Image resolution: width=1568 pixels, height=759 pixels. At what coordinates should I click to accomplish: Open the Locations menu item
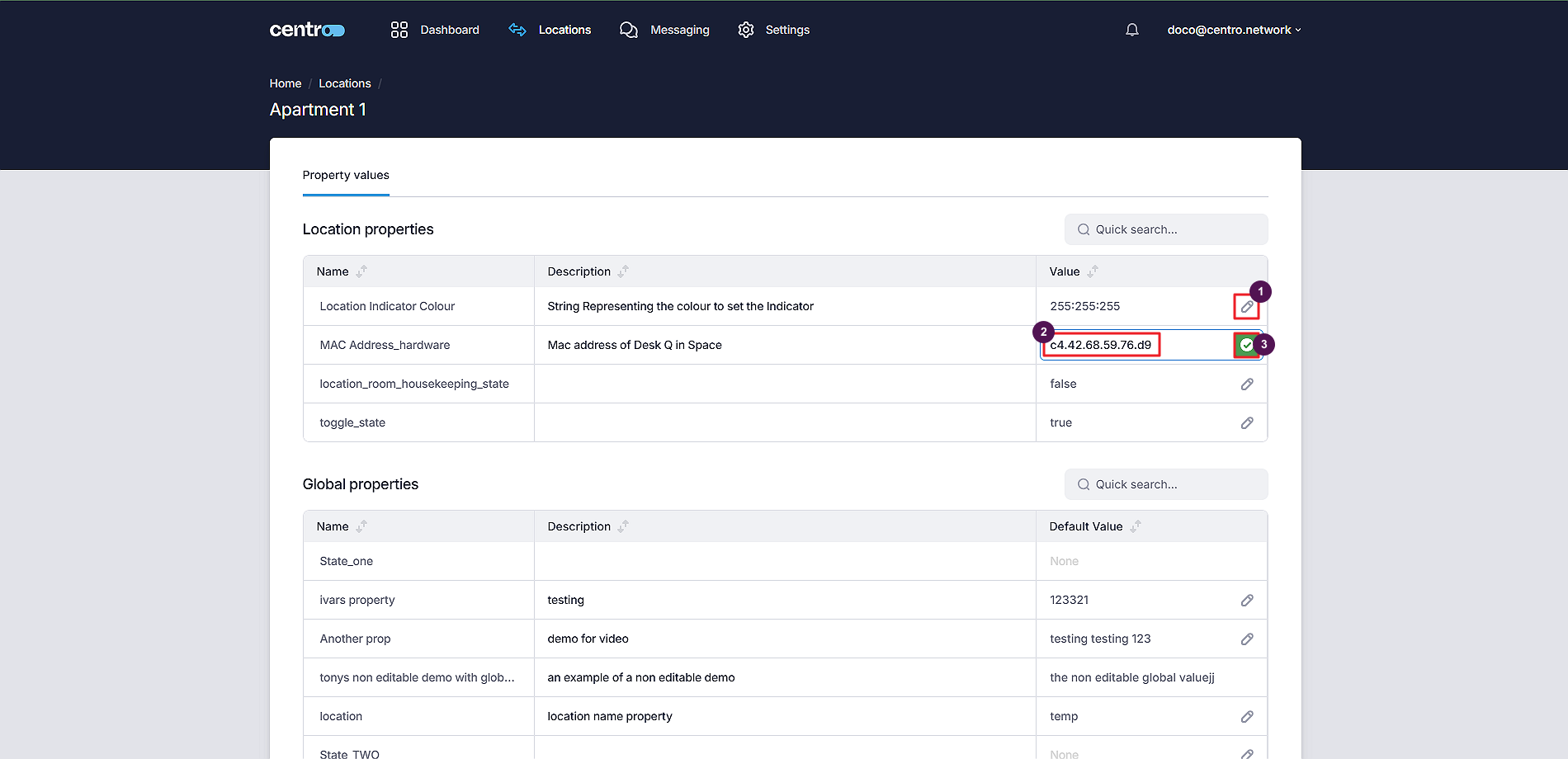coord(564,30)
